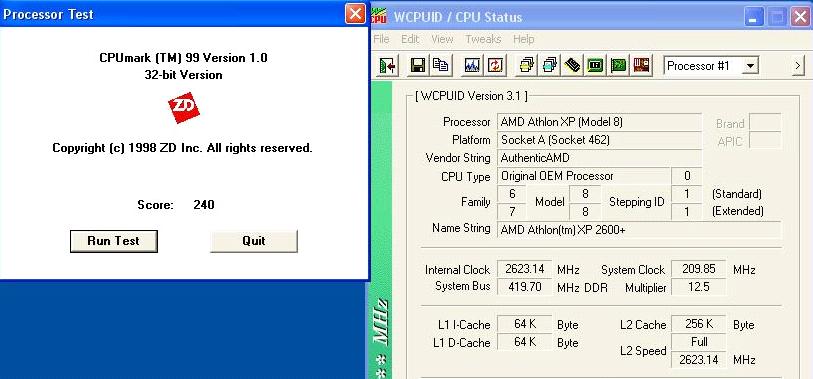Click the Extended Family value 7

coord(512,211)
